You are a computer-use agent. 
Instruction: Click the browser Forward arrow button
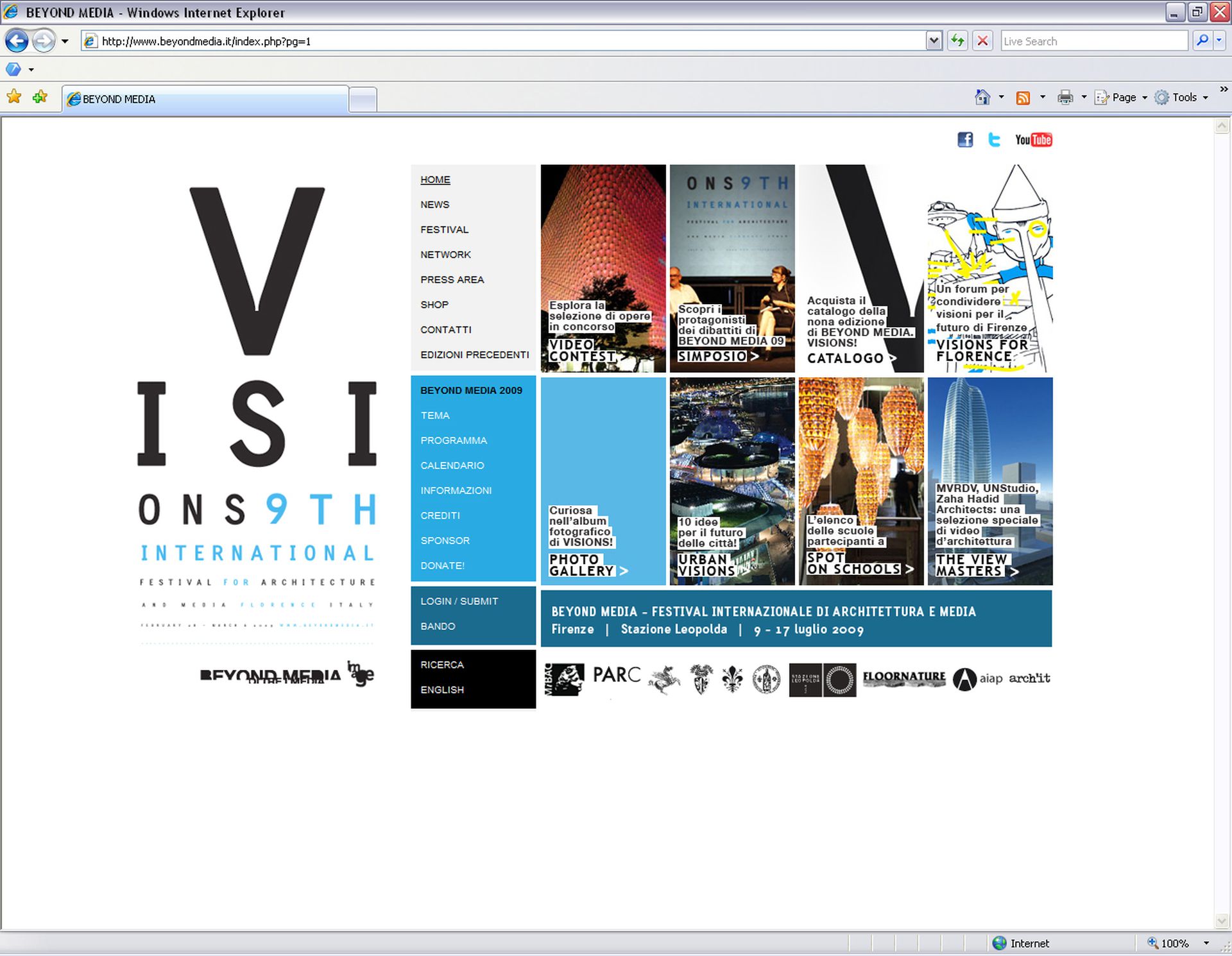[x=44, y=41]
